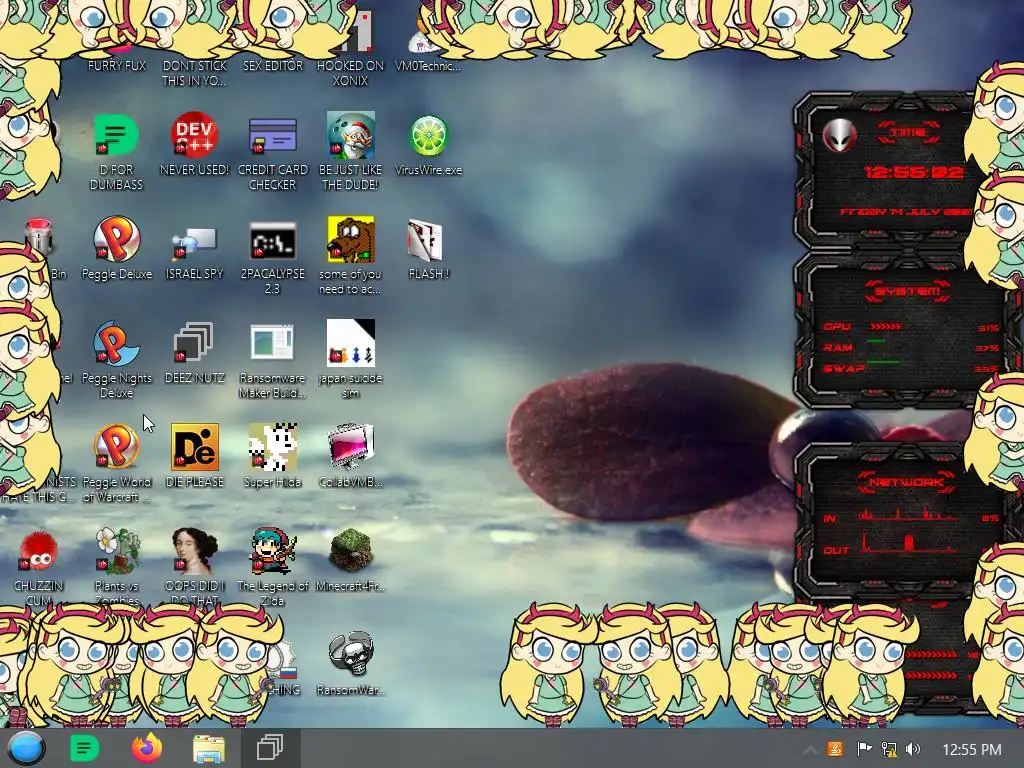1024x768 pixels.
Task: Click the CPU usage bar in widget
Action: click(886, 326)
